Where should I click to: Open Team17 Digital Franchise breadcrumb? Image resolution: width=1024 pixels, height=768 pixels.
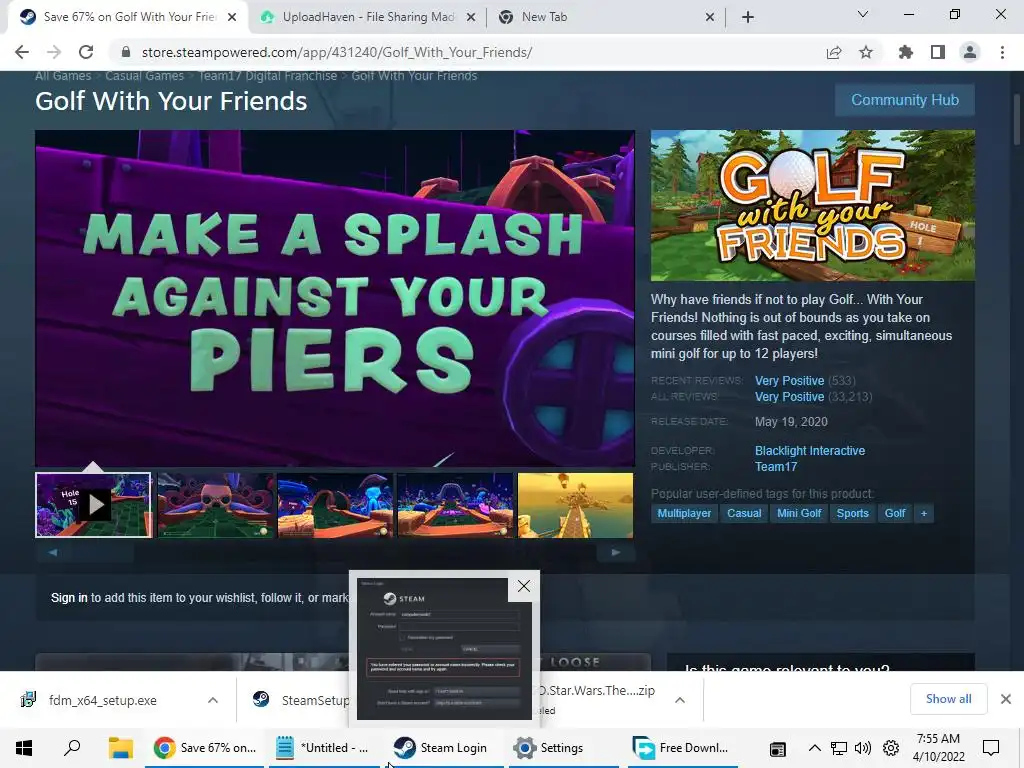268,76
